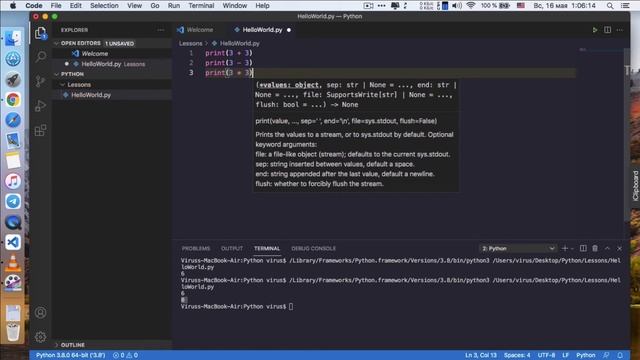This screenshot has height=360, width=640.
Task: Click the 1 UNSAVED badge
Action: click(x=119, y=43)
